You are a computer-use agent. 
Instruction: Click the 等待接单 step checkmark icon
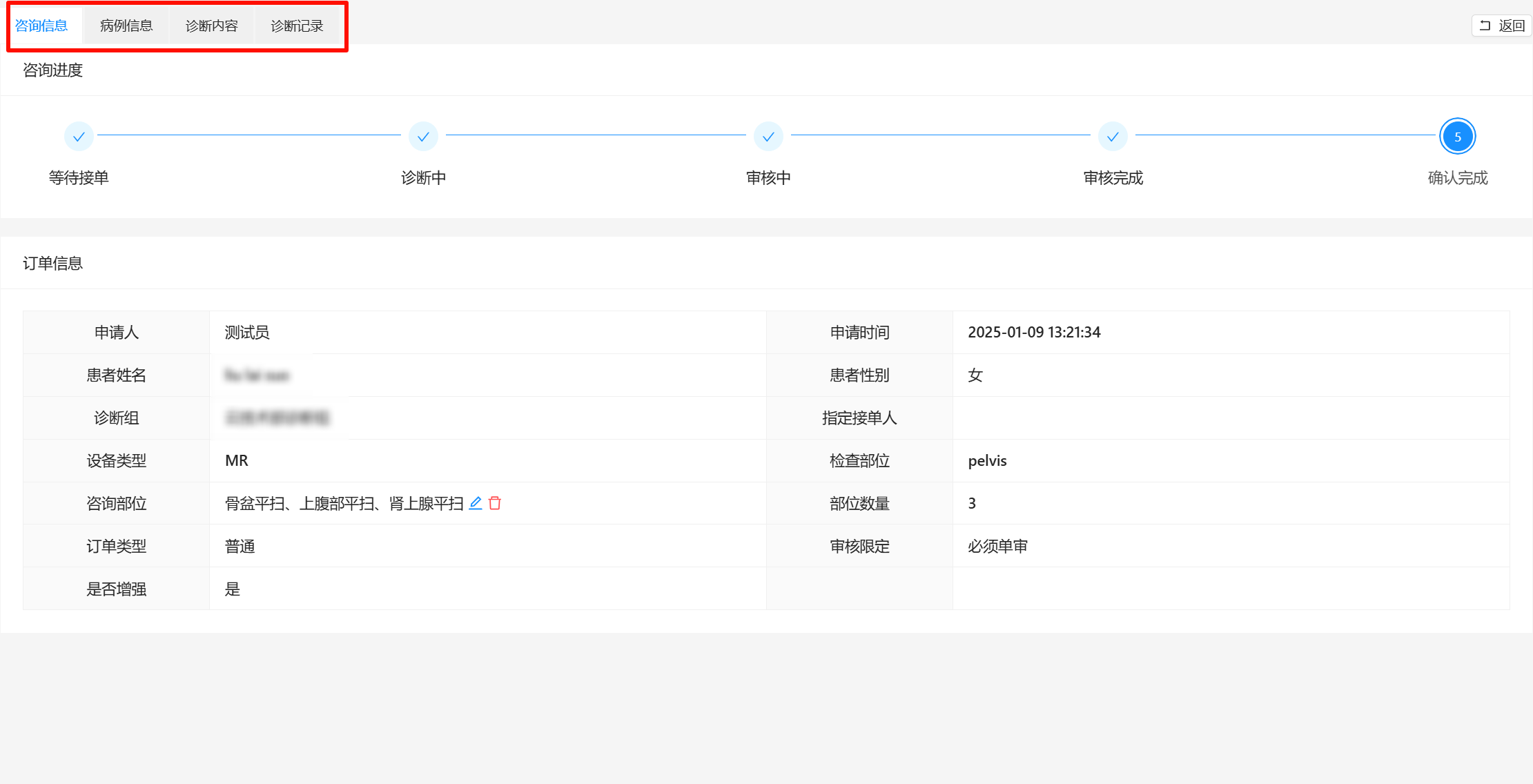(x=79, y=137)
